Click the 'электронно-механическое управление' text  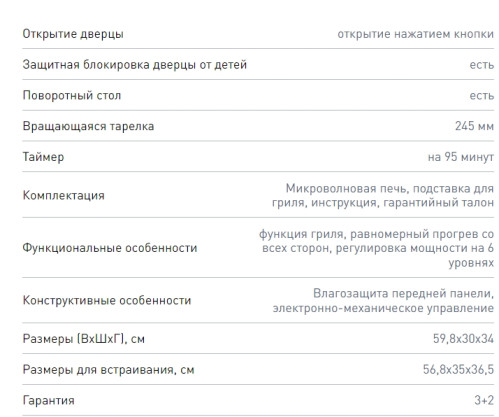pyautogui.click(x=383, y=308)
